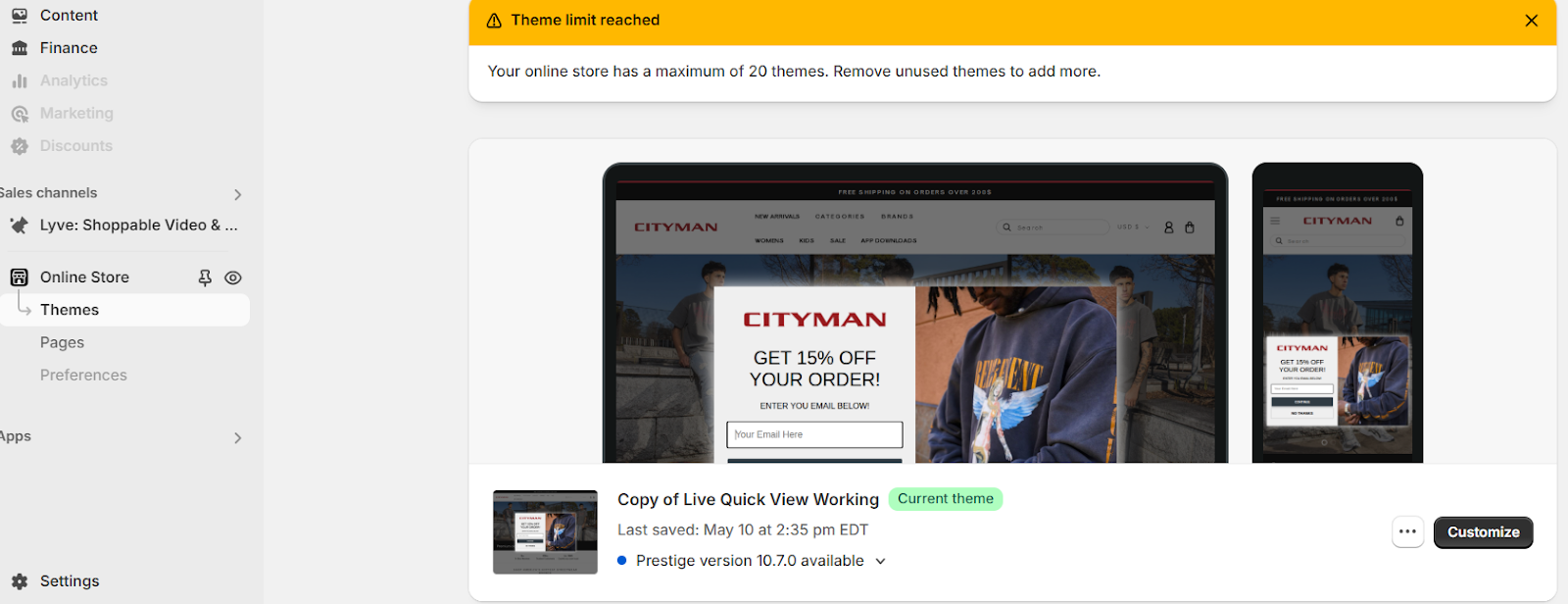Screen dimensions: 1568x604
Task: Go to Pages under Online Store
Action: coord(62,342)
